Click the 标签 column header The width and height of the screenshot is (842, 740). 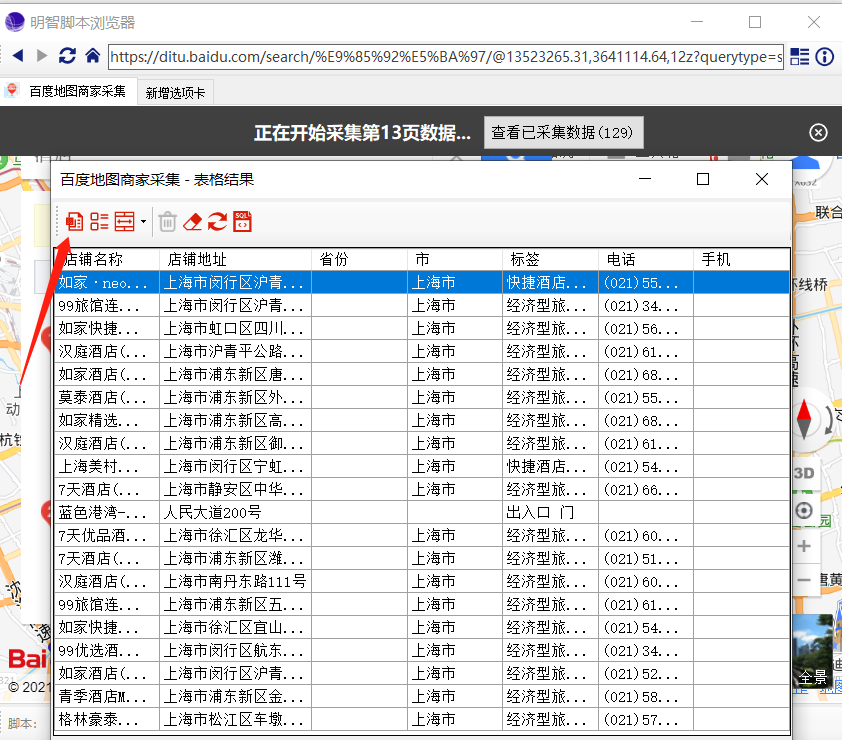point(550,259)
